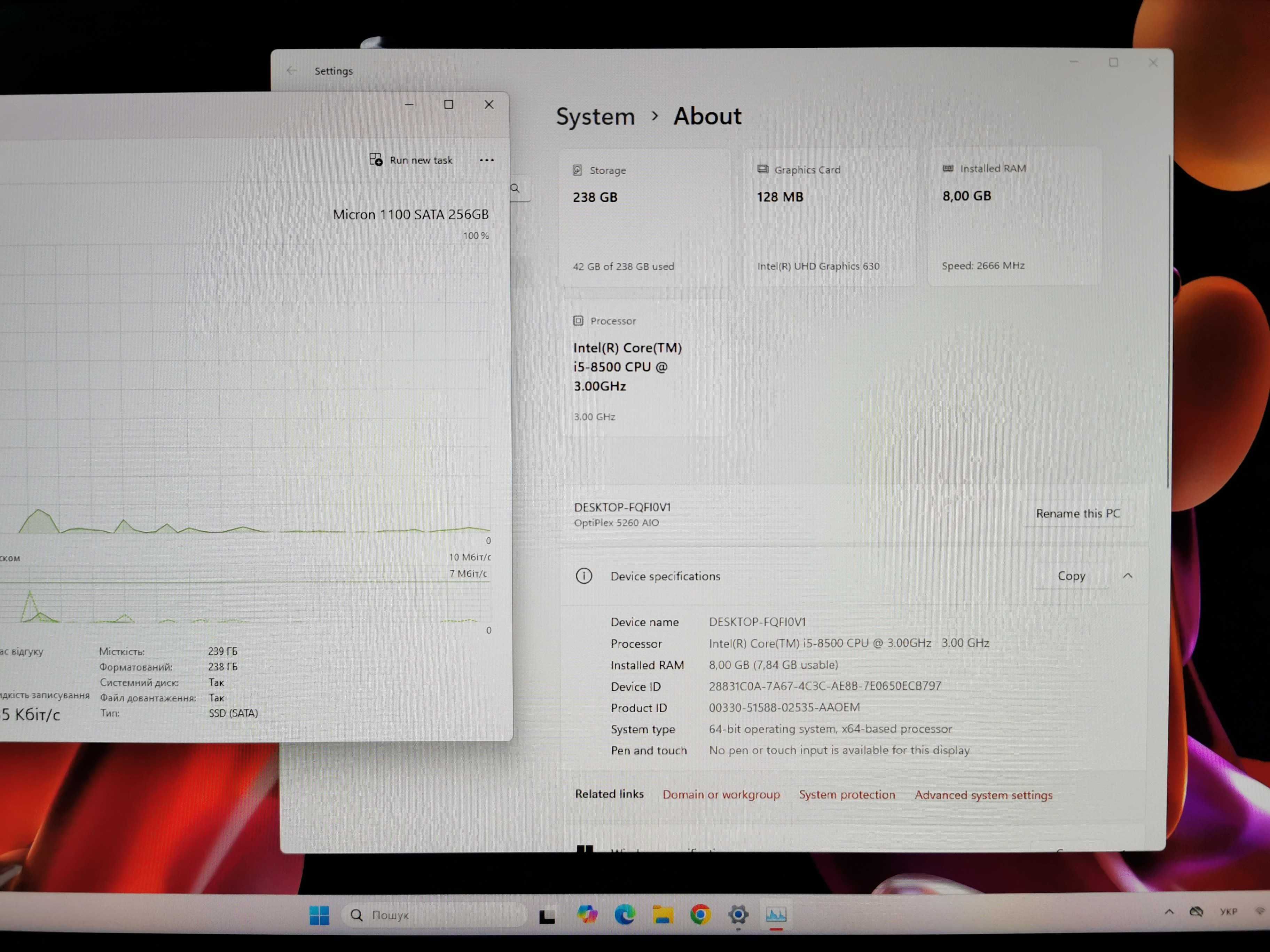The height and width of the screenshot is (952, 1270).
Task: Click the search icon in Settings sidebar
Action: pos(515,188)
